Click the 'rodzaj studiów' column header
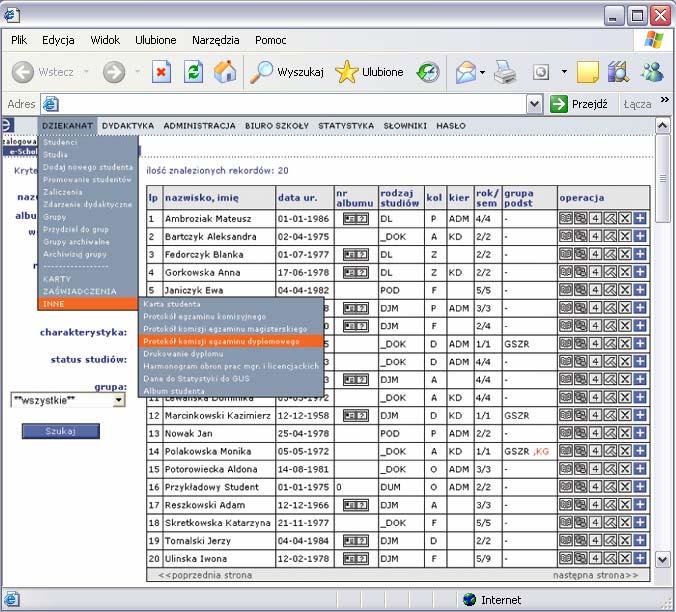The image size is (676, 612). pos(400,198)
